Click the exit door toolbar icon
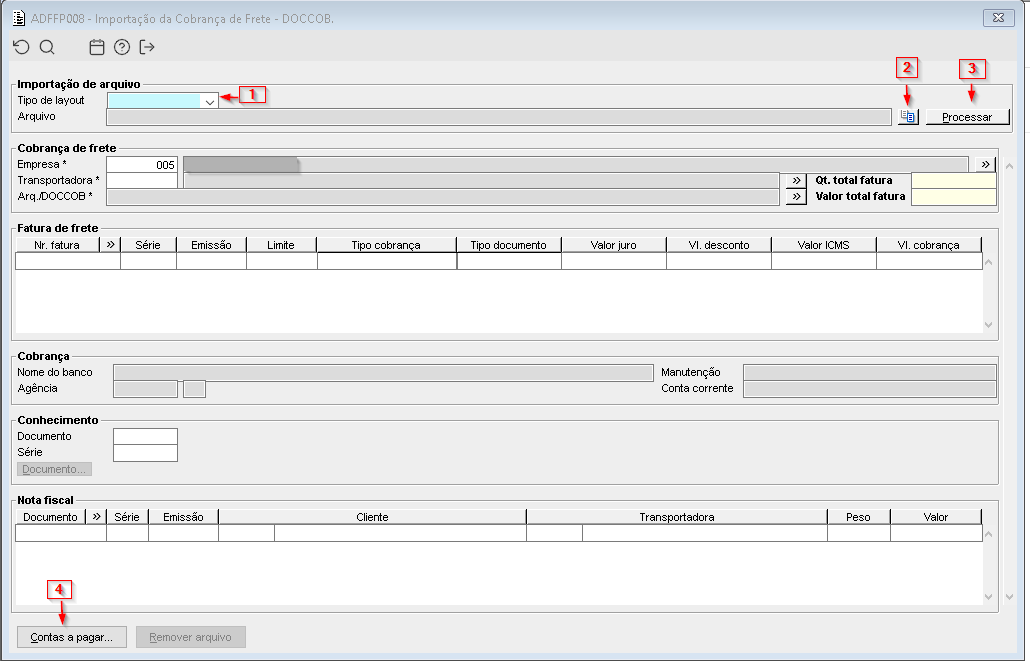Viewport: 1030px width, 661px height. click(x=147, y=47)
